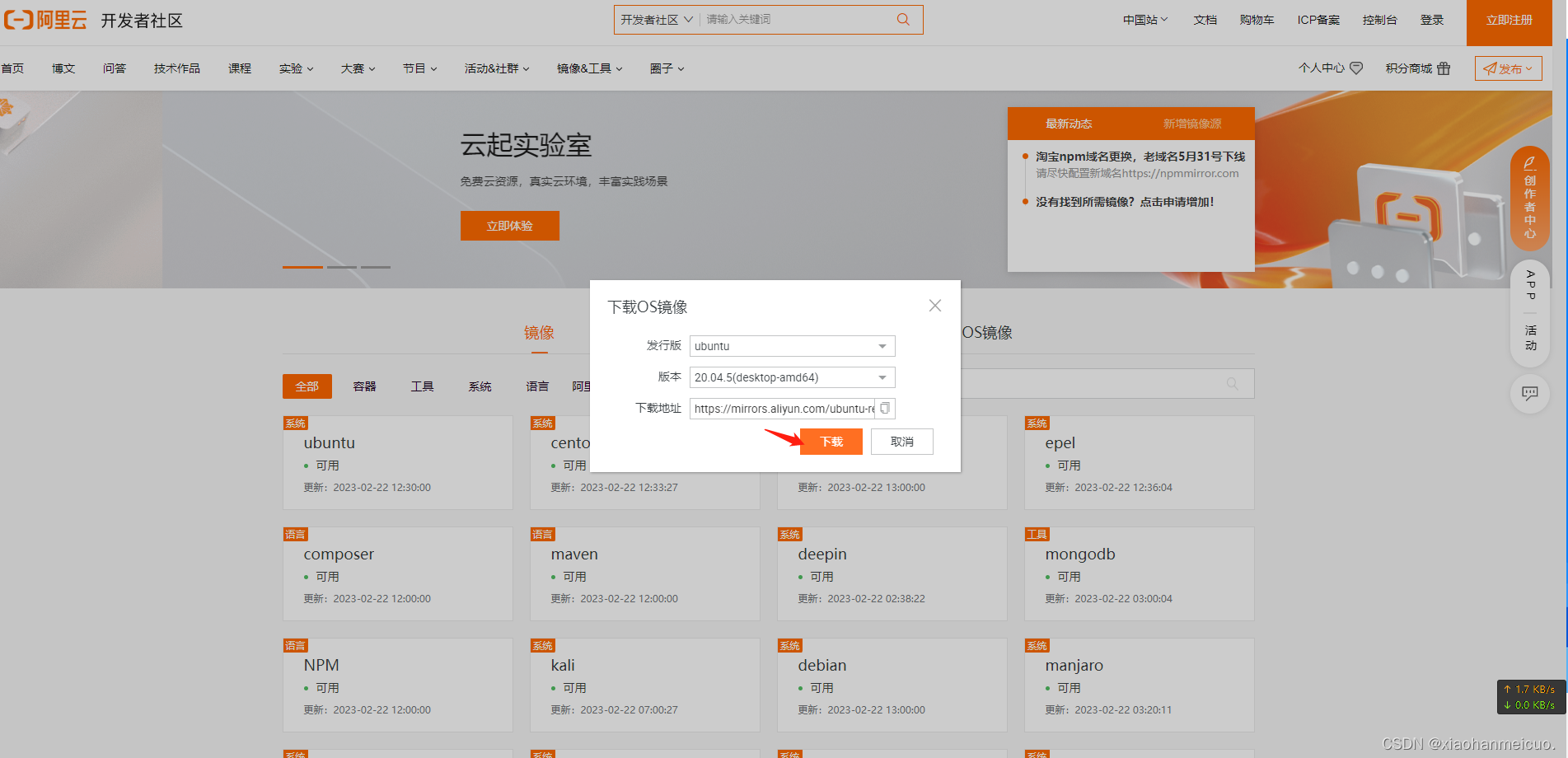This screenshot has width=1568, height=758.
Task: Switch to the 镜像 tab
Action: pyautogui.click(x=539, y=333)
